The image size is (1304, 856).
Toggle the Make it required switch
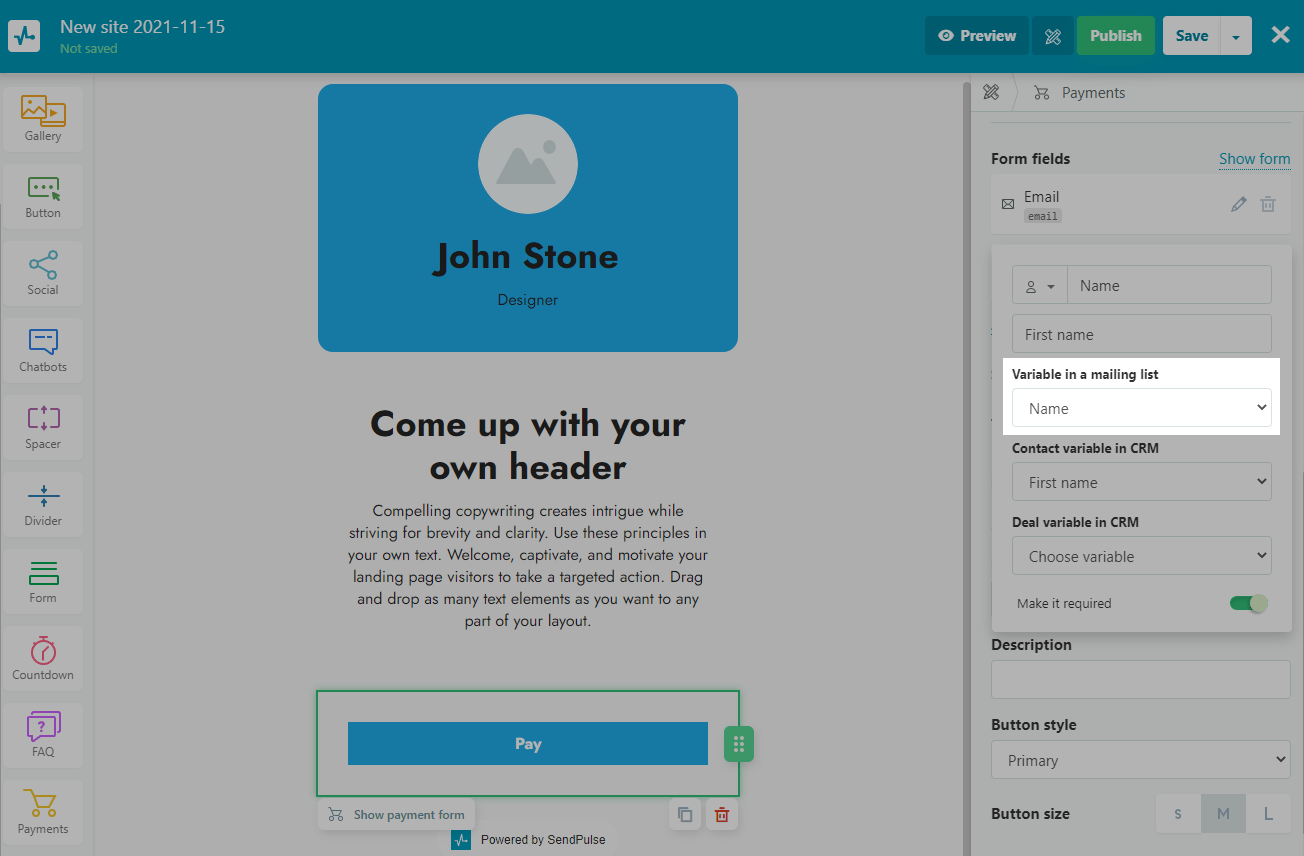tap(1248, 603)
